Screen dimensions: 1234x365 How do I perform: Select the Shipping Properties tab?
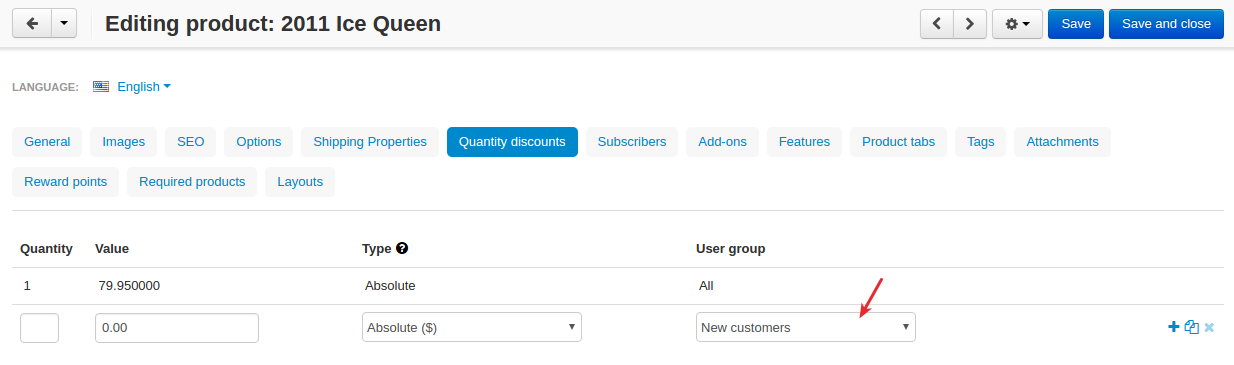[370, 142]
